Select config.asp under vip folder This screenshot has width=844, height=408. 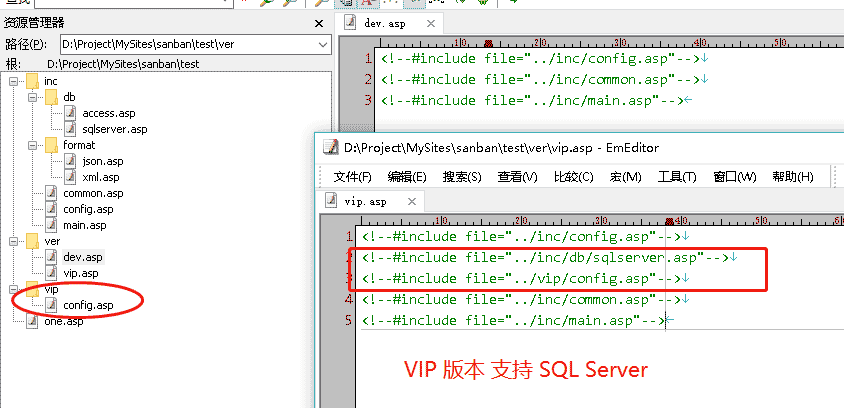pyautogui.click(x=88, y=305)
